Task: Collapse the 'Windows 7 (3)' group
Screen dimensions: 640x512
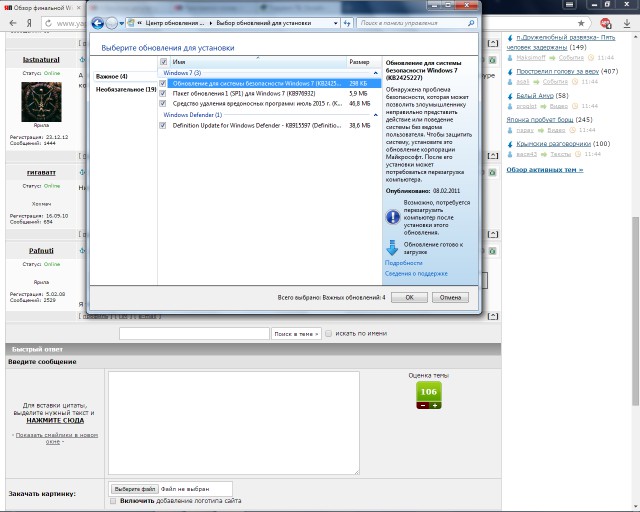Action: click(x=376, y=73)
